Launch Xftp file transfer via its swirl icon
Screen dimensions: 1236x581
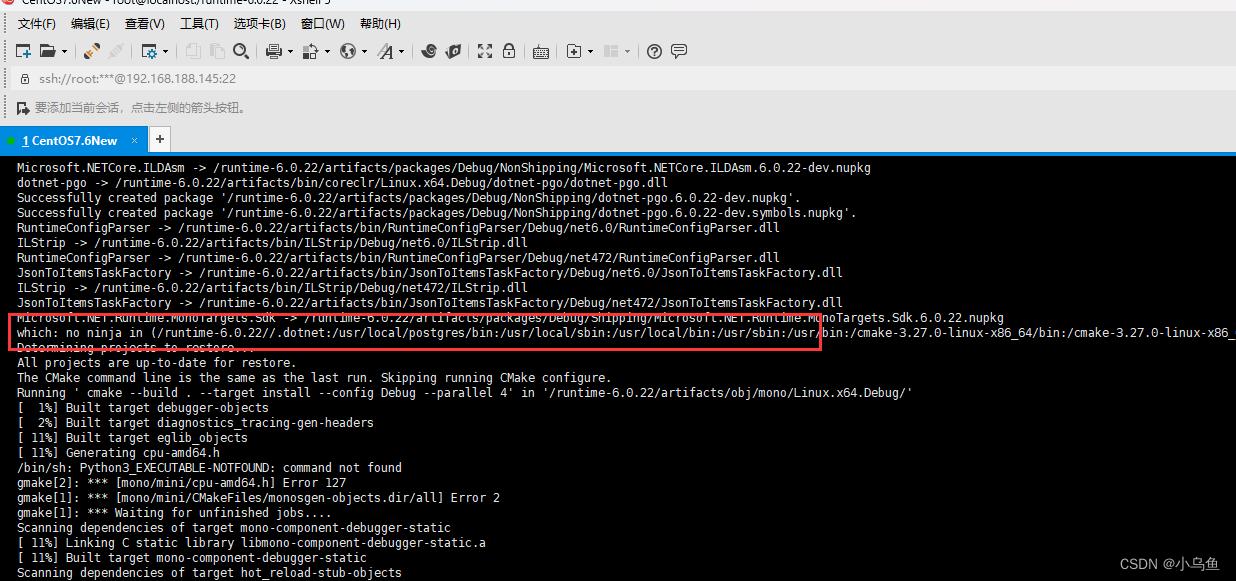pyautogui.click(x=429, y=51)
